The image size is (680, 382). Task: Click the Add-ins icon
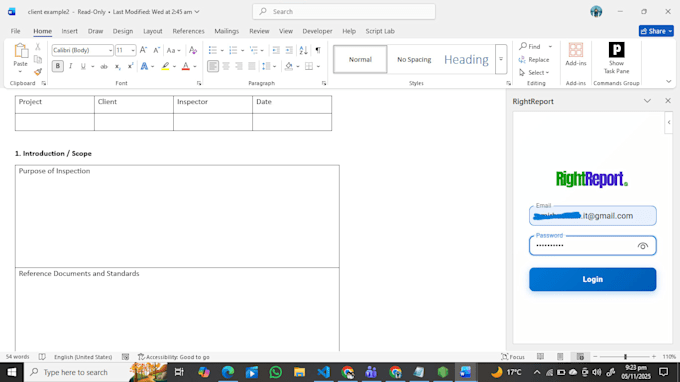point(575,55)
